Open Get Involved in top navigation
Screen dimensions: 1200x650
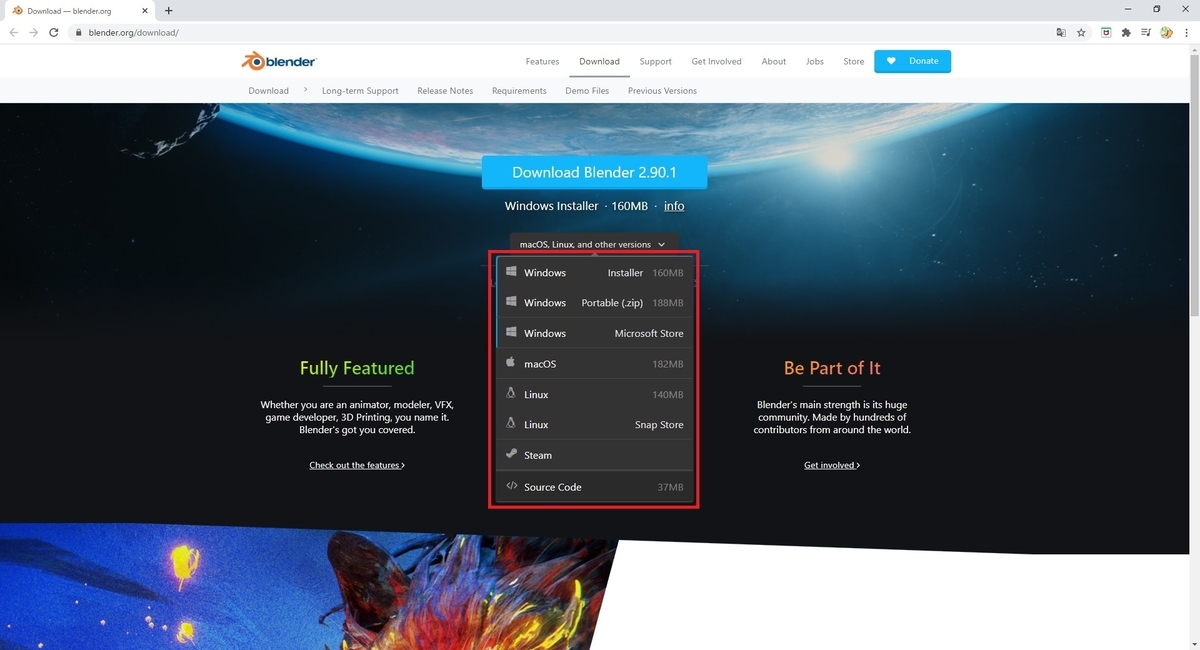tap(716, 61)
